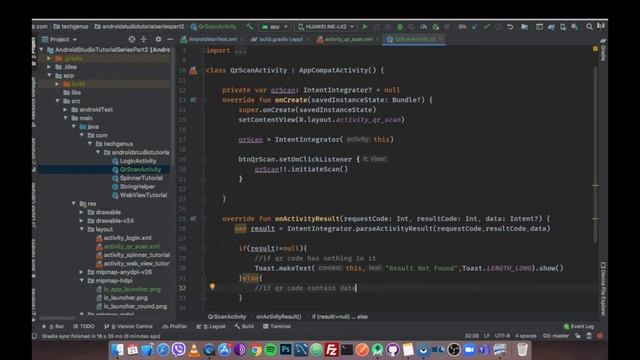Expand the mipmap-anydpi-v26 folder

point(82,272)
